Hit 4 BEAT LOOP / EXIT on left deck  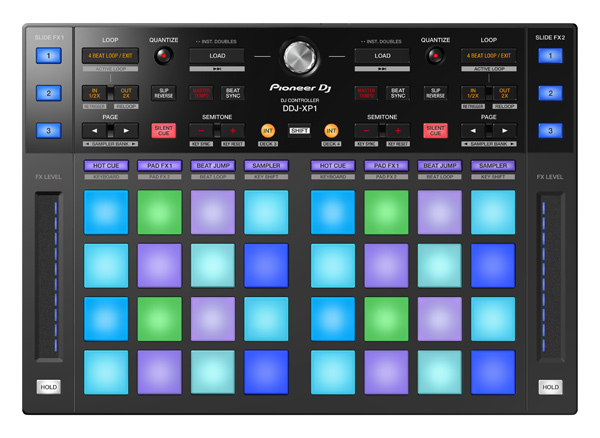tap(110, 56)
